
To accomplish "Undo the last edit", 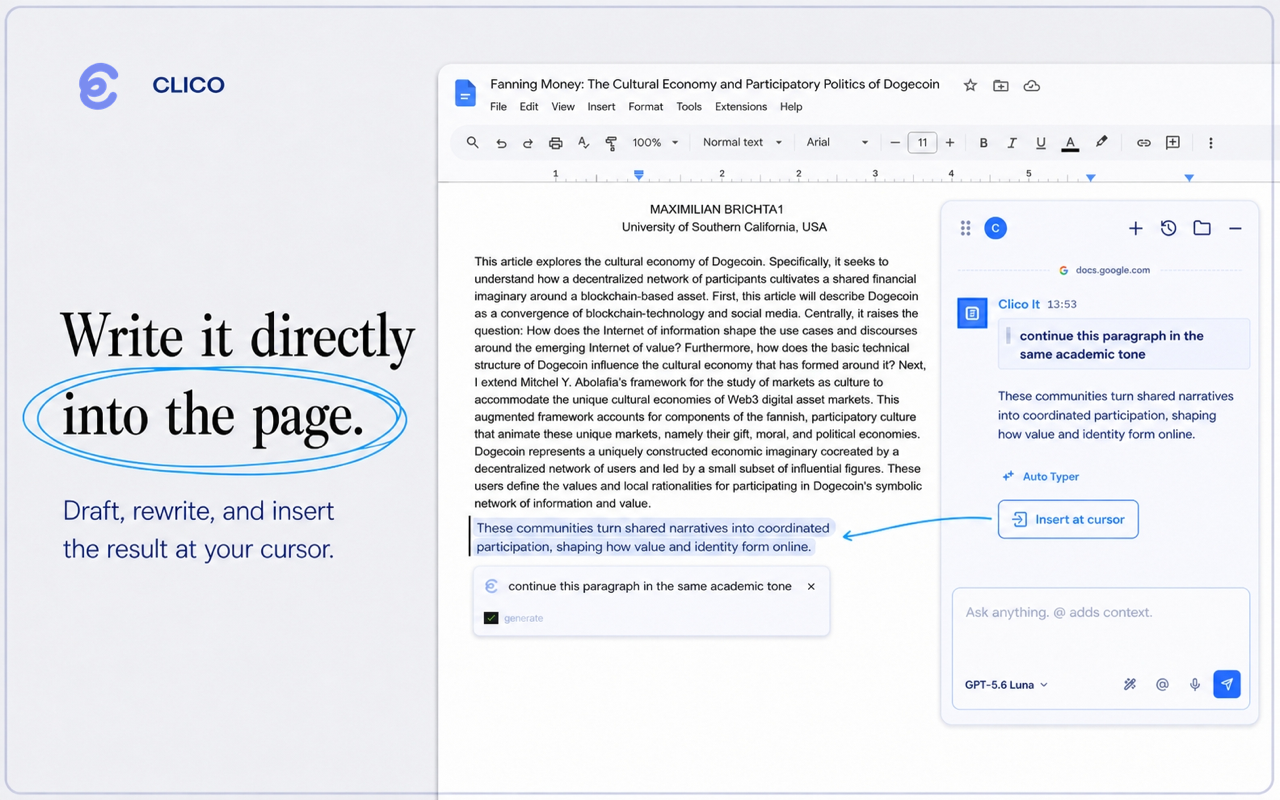I will pos(501,143).
